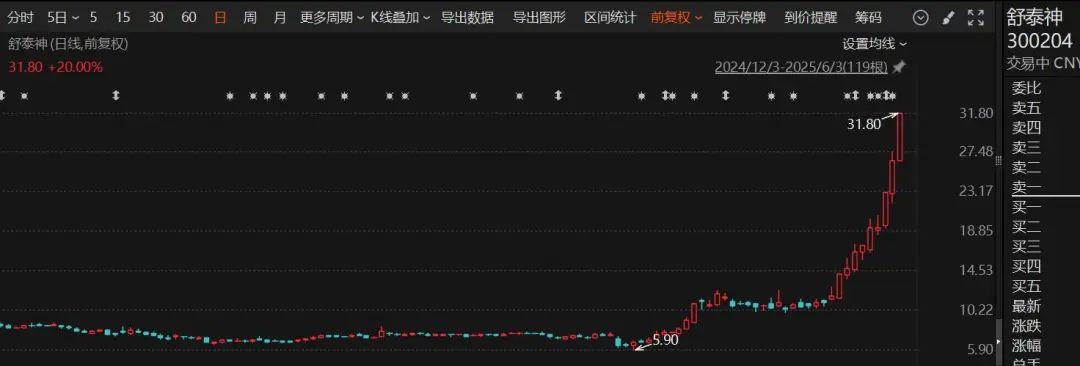
Task: Click the leftmost star event marker above chart
Action: point(24,95)
